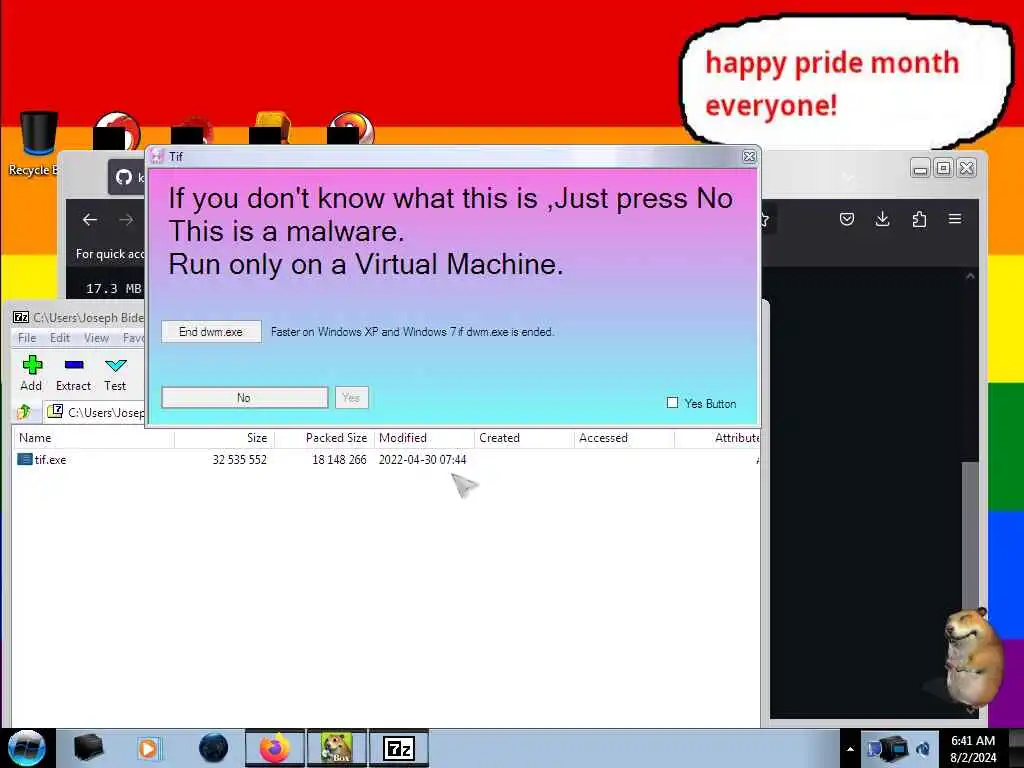Switch to Firefox on the taskbar

[x=275, y=748]
